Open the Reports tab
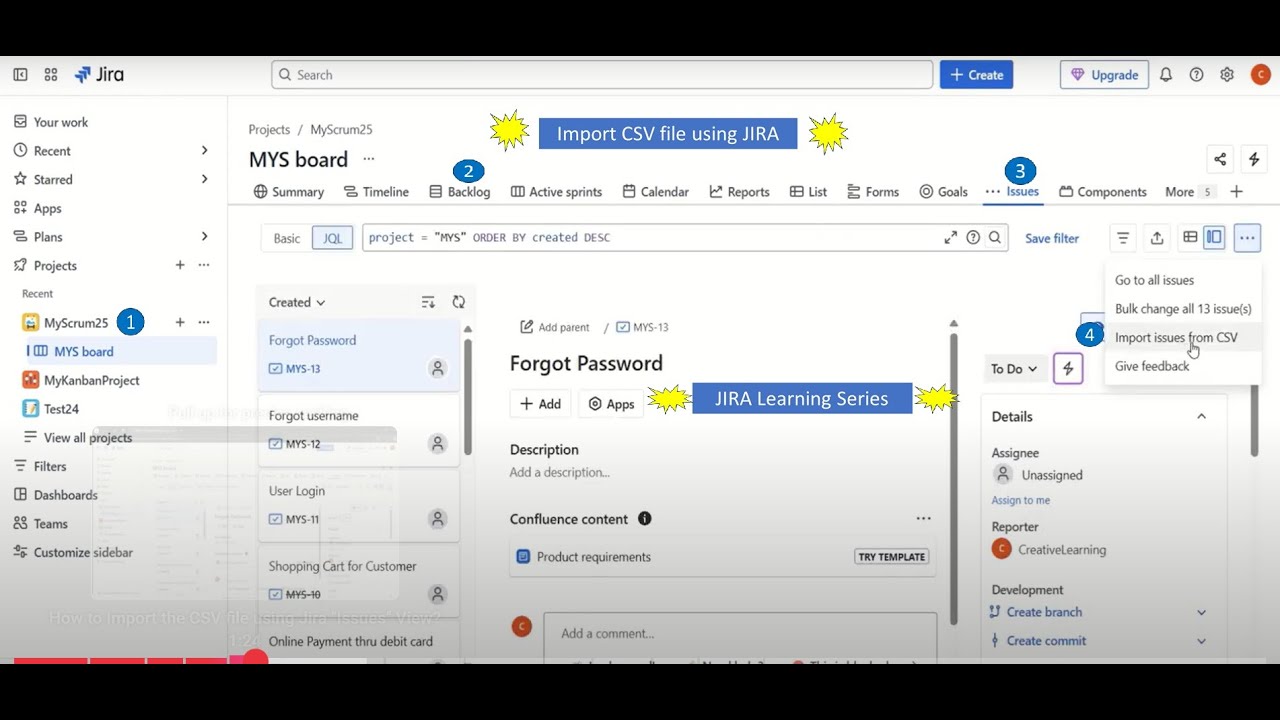 (739, 192)
